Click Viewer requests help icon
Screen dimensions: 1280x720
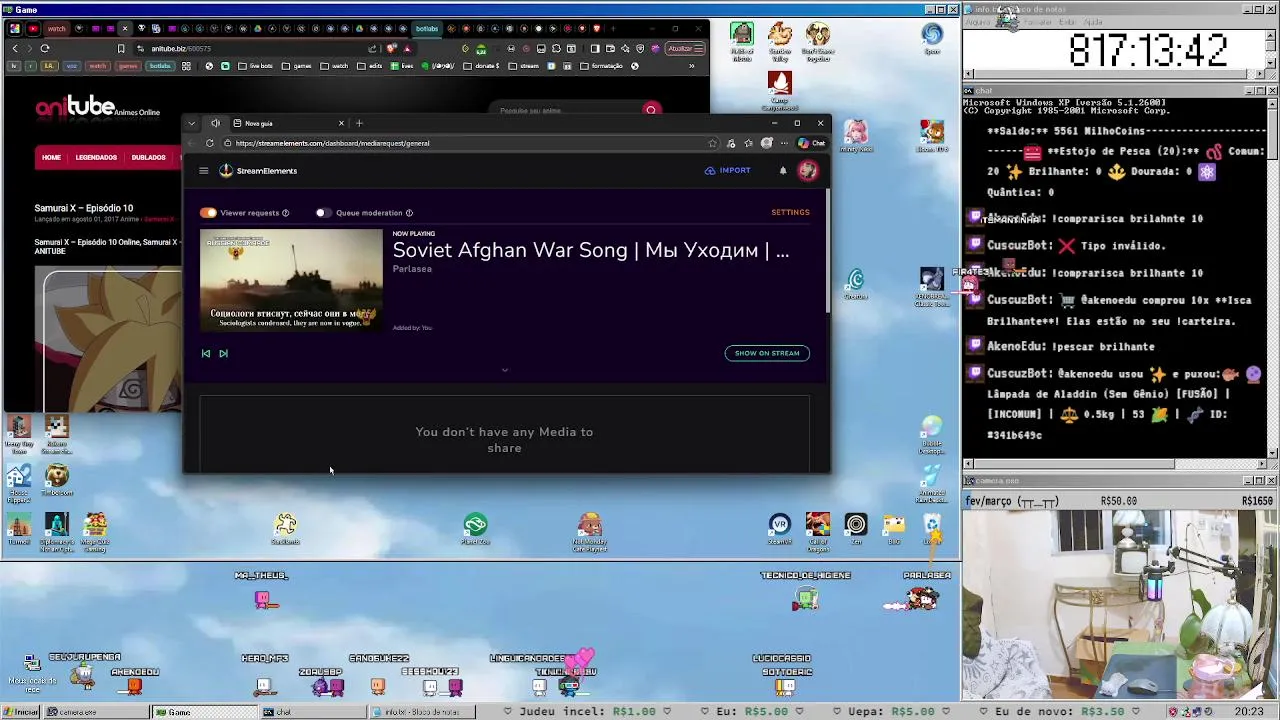point(285,213)
